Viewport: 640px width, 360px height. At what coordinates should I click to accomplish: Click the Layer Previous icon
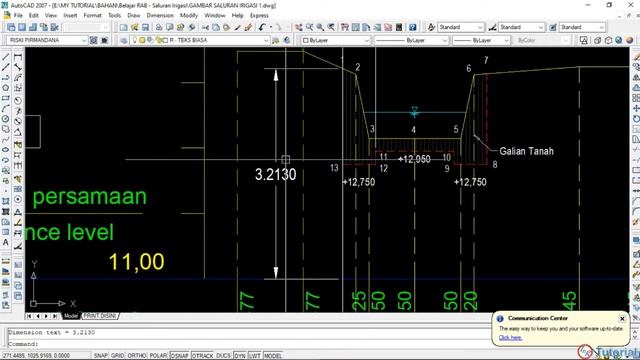coord(287,40)
